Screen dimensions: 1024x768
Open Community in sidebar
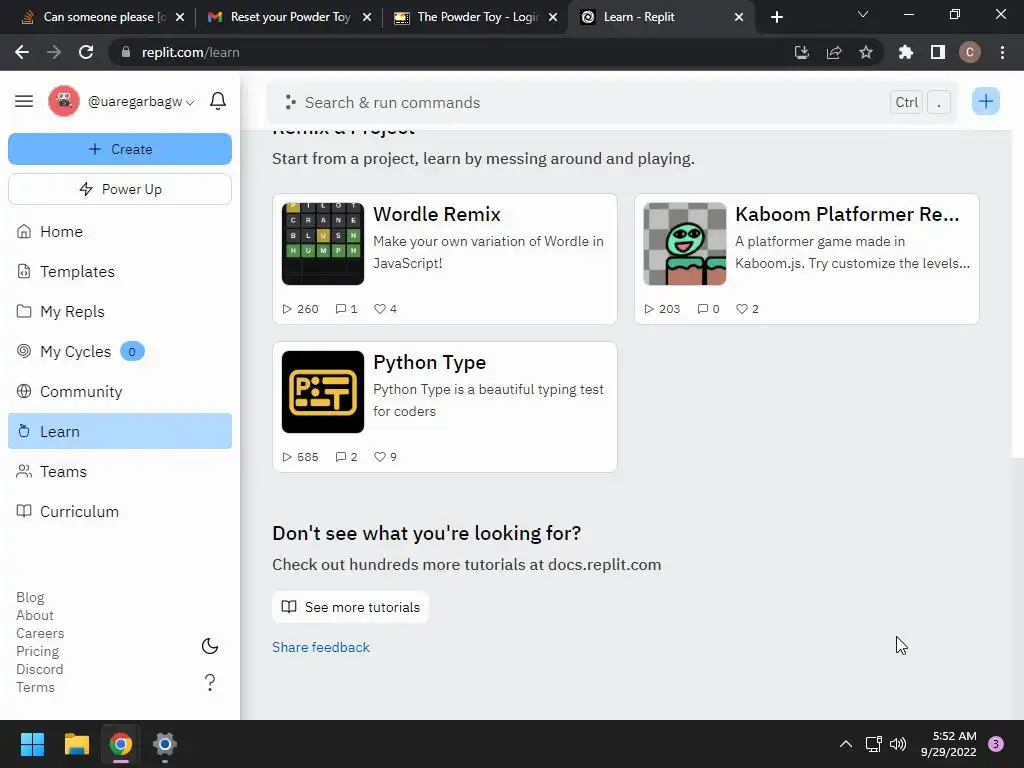tap(120, 391)
